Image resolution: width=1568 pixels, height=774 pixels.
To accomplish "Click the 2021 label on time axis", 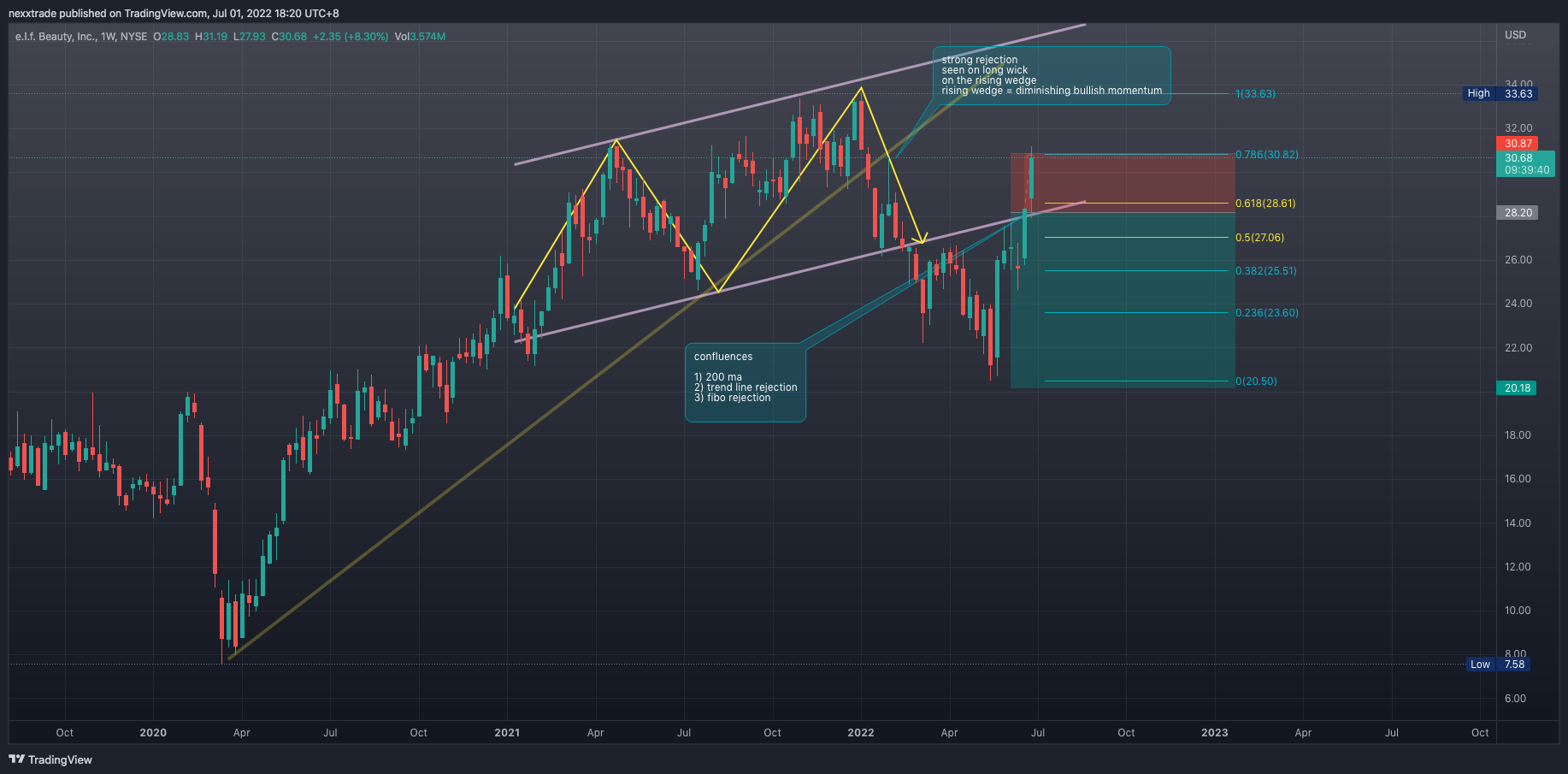I will click(507, 733).
